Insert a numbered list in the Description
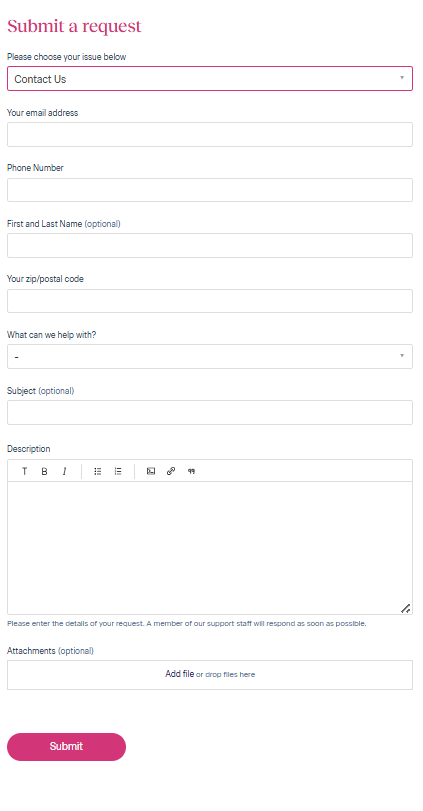The image size is (423, 811). [x=118, y=471]
